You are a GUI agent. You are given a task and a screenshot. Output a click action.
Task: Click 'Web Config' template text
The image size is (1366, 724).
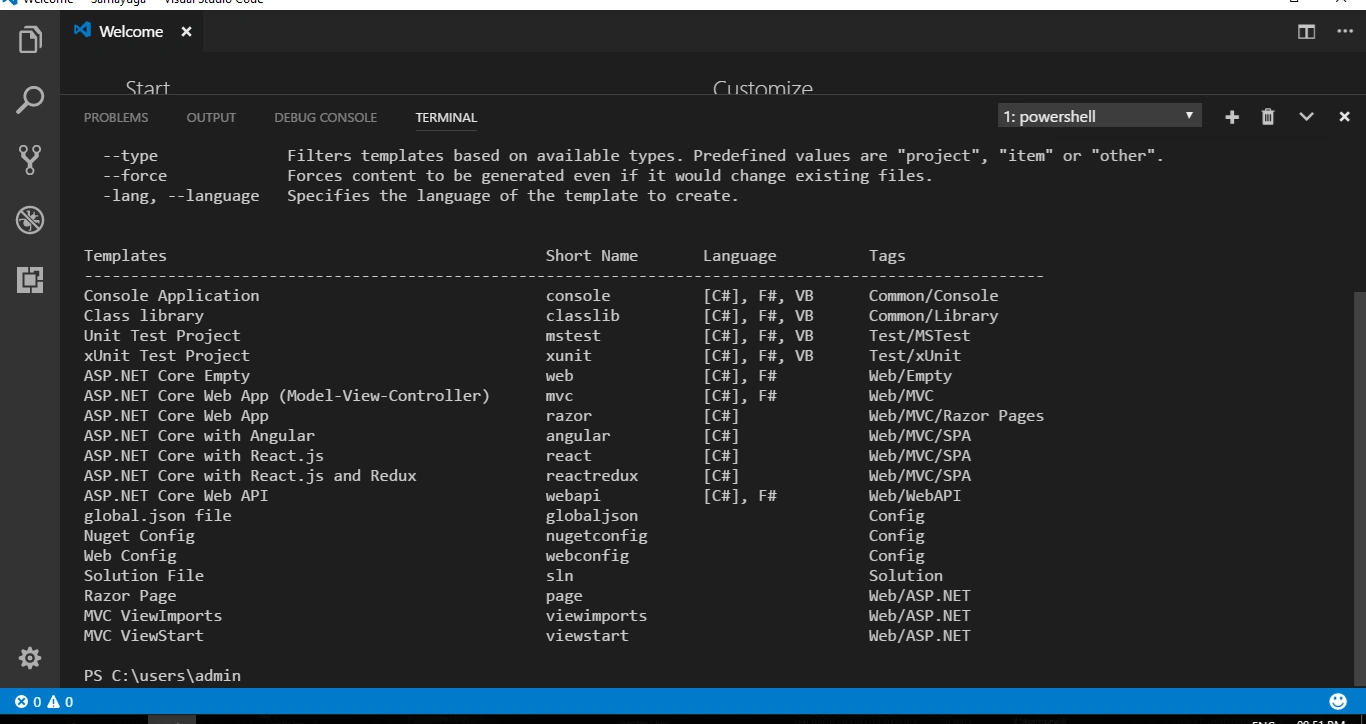pyautogui.click(x=130, y=556)
